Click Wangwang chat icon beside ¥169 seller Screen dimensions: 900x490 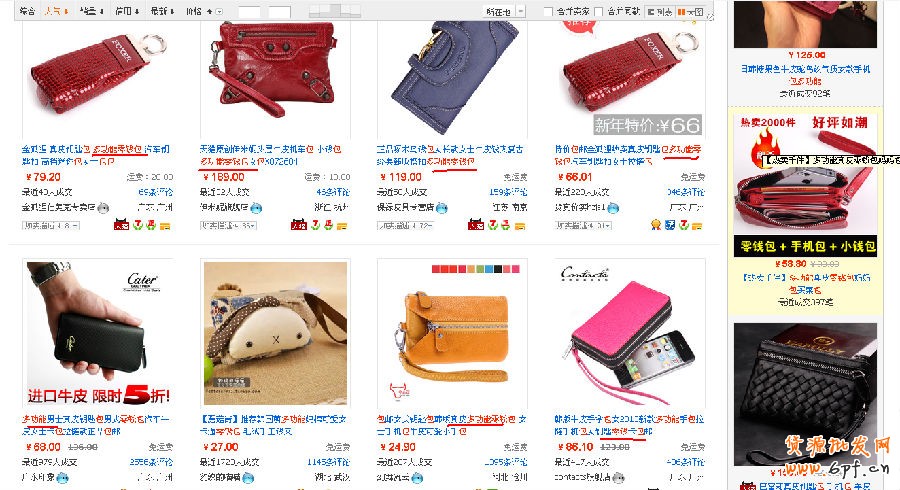(257, 208)
